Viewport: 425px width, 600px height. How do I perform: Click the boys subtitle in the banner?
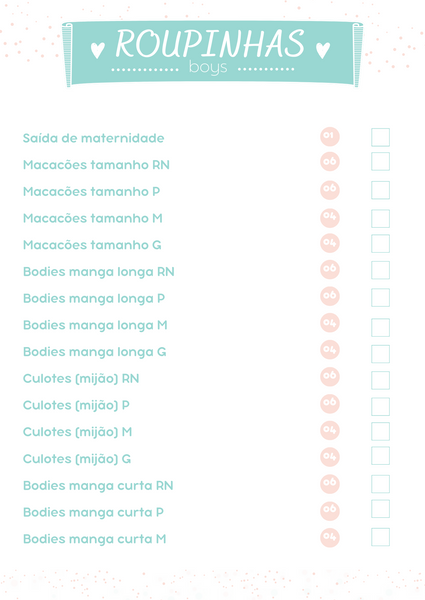[208, 67]
